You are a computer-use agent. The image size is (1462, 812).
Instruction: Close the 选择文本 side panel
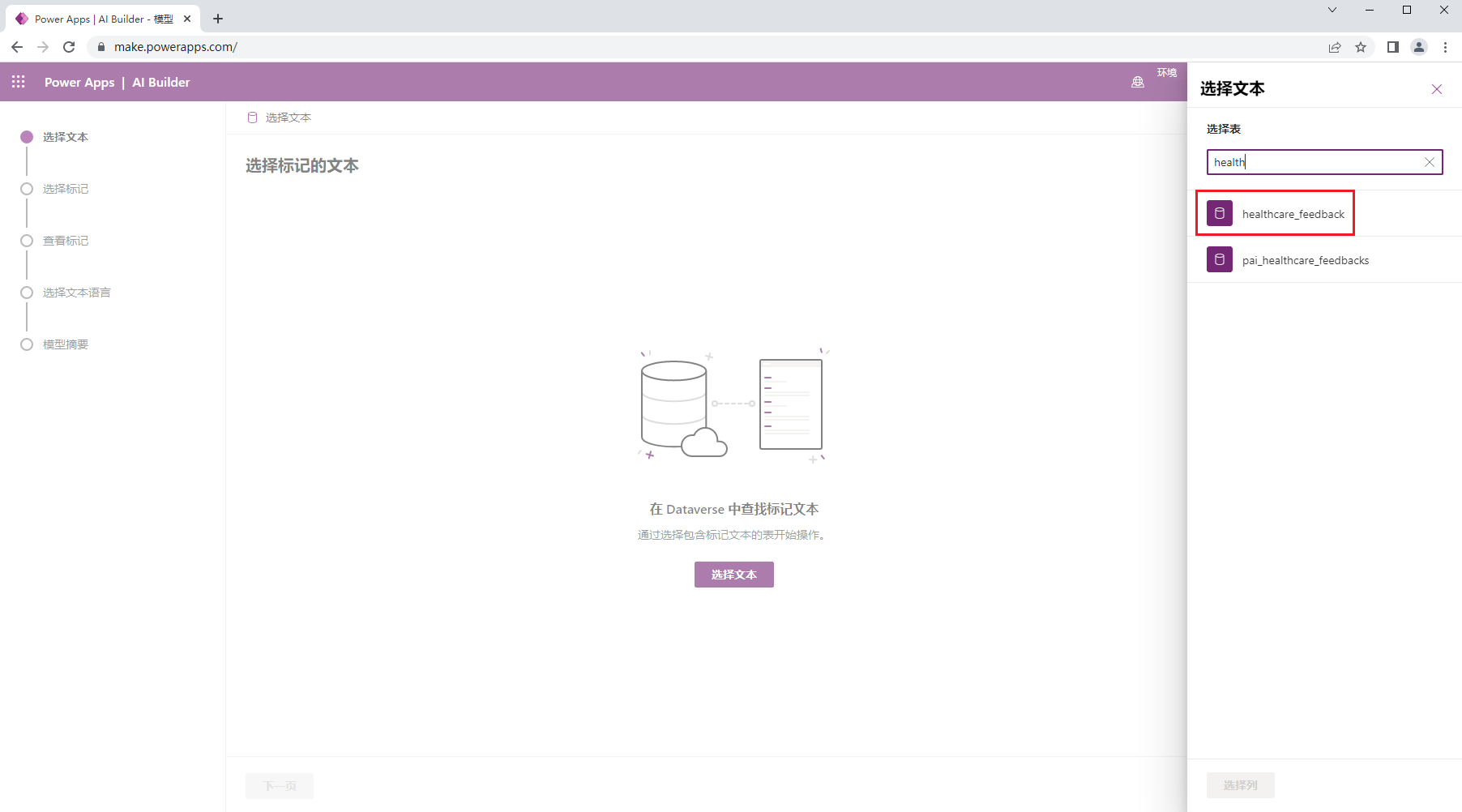tap(1437, 89)
